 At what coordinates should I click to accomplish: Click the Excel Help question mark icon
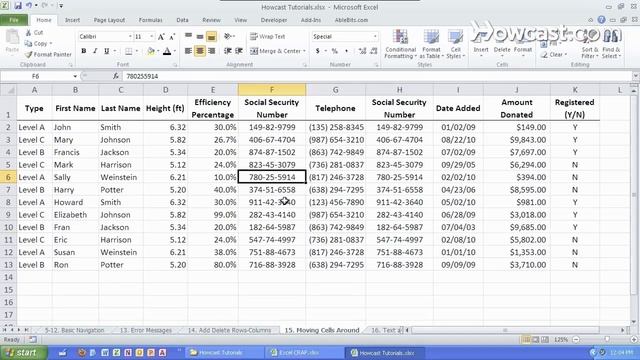click(x=601, y=20)
